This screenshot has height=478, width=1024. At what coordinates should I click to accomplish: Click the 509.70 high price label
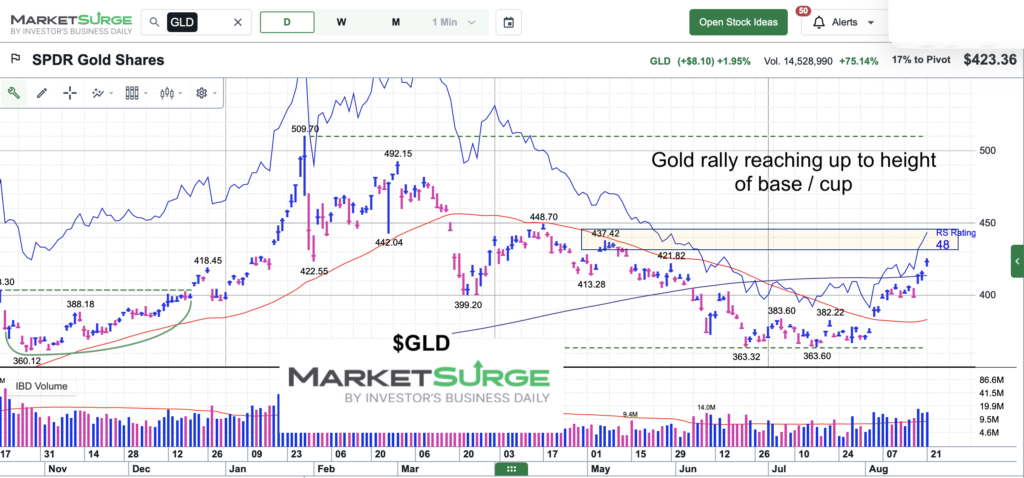(305, 129)
